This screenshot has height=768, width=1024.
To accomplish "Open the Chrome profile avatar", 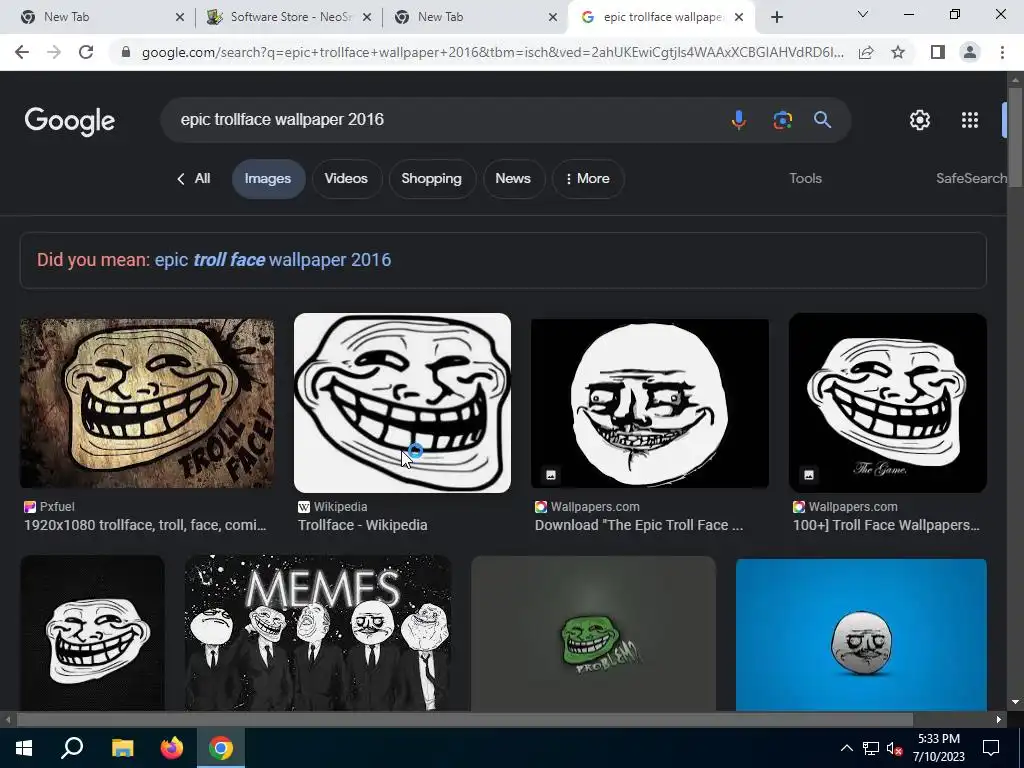I will (x=970, y=52).
